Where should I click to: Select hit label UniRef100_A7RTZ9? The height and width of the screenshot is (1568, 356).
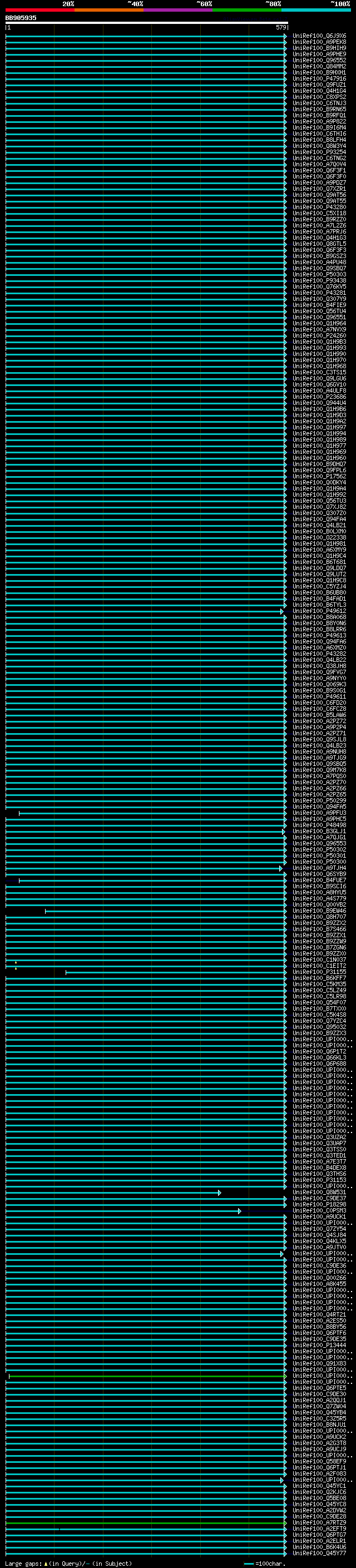point(319,1522)
